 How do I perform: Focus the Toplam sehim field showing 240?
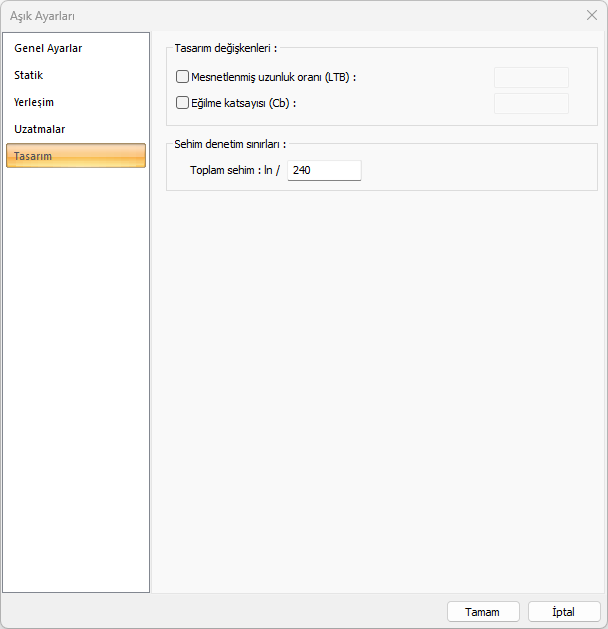coord(324,170)
